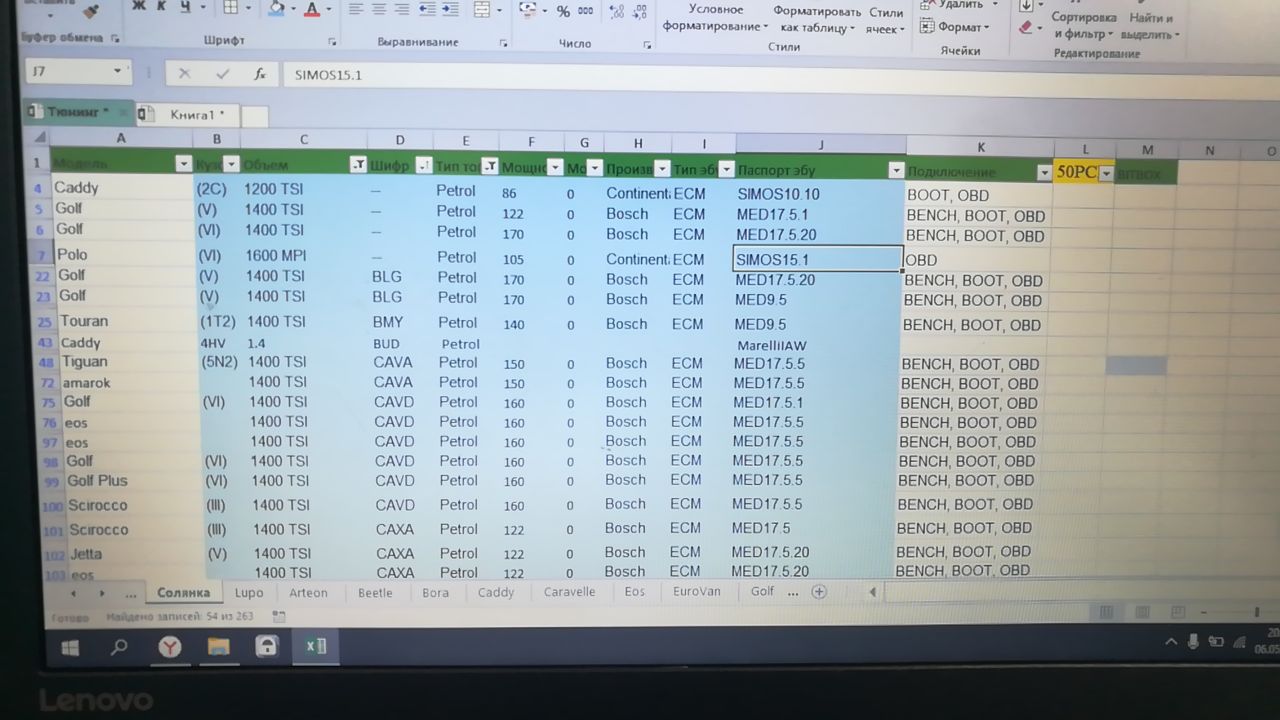Toggle italic К formatting

[162, 8]
